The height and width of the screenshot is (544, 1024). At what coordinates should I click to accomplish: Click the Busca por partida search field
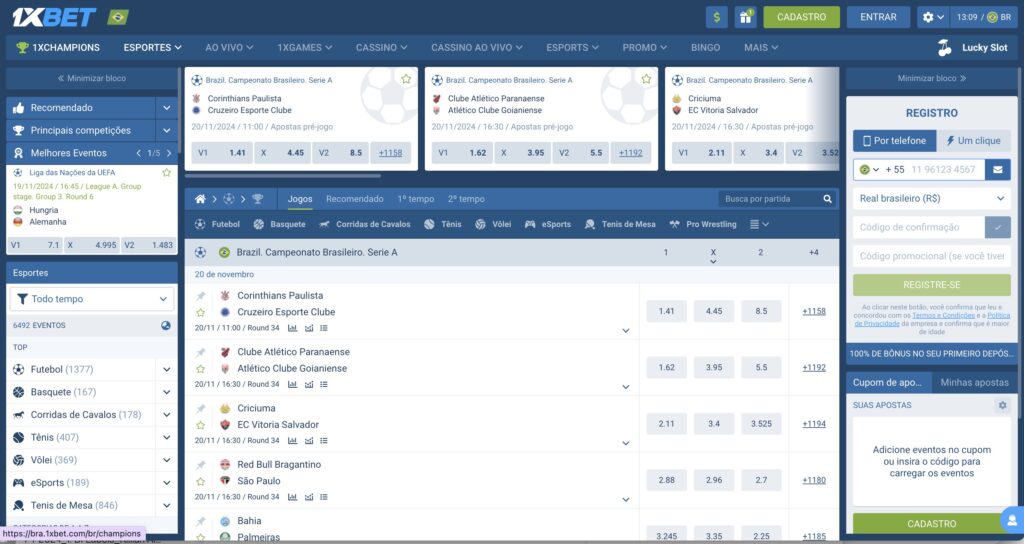(x=767, y=199)
